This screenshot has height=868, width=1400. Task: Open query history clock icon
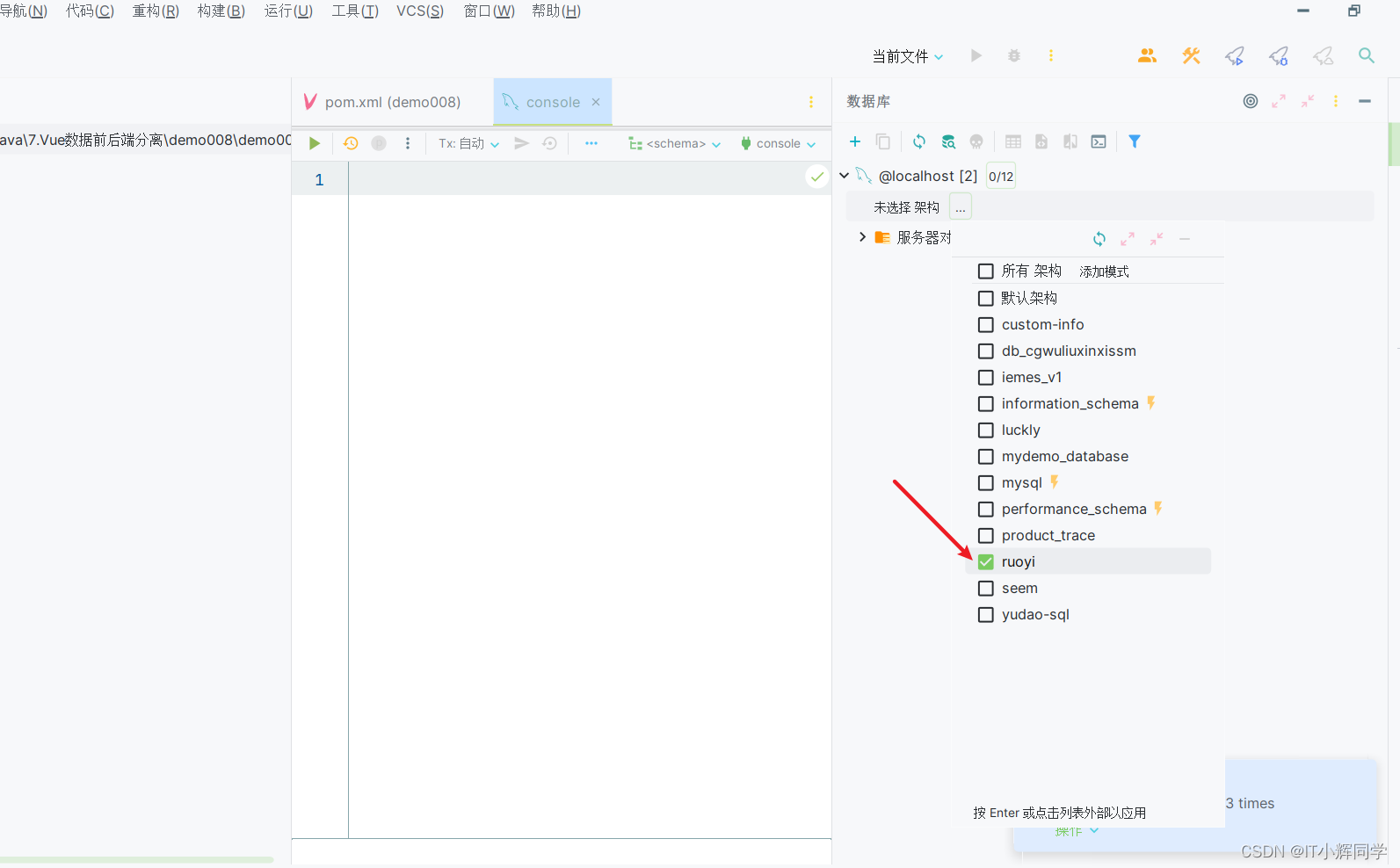pyautogui.click(x=351, y=143)
